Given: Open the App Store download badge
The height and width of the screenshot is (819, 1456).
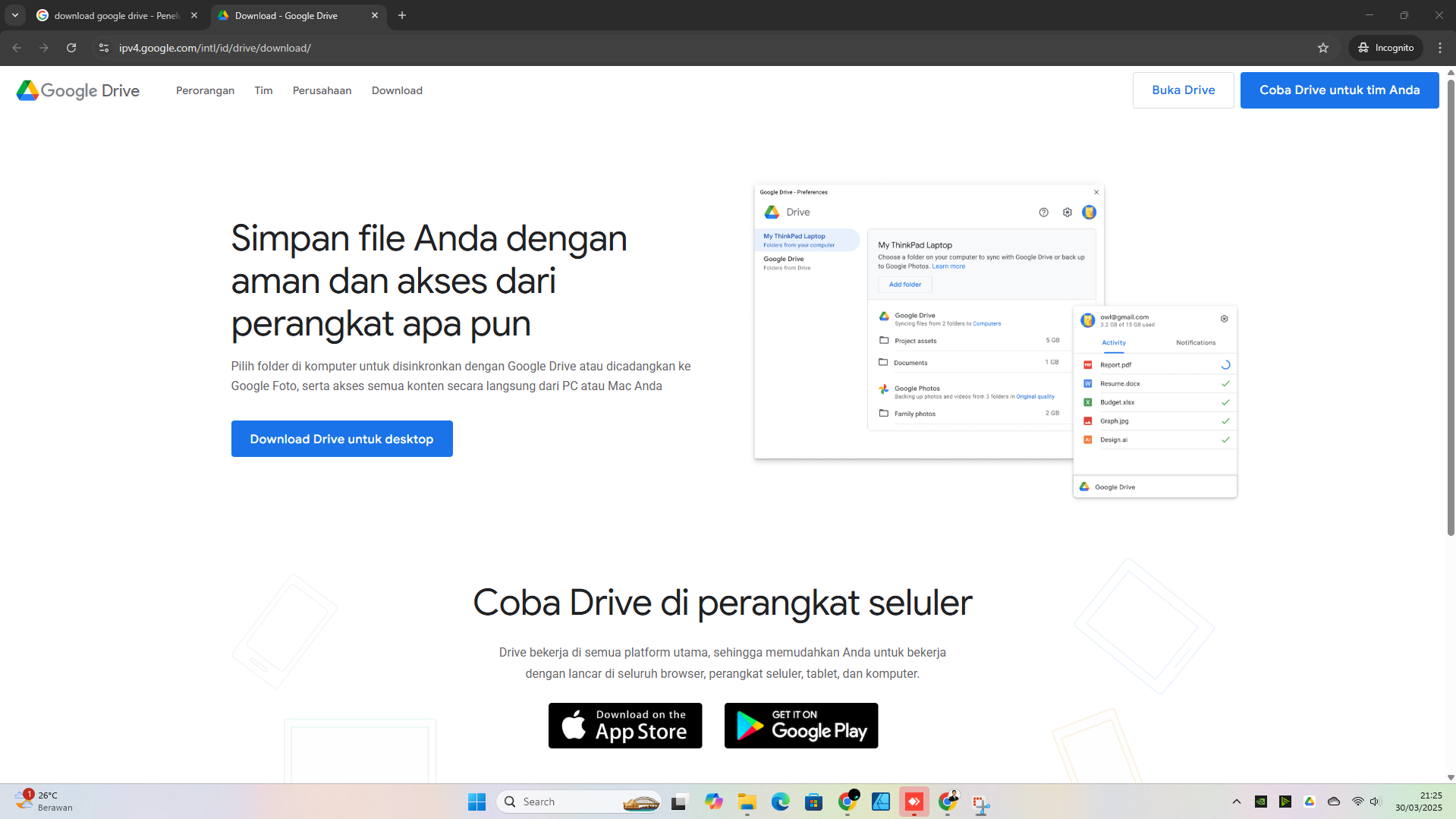Looking at the screenshot, I should (x=625, y=726).
